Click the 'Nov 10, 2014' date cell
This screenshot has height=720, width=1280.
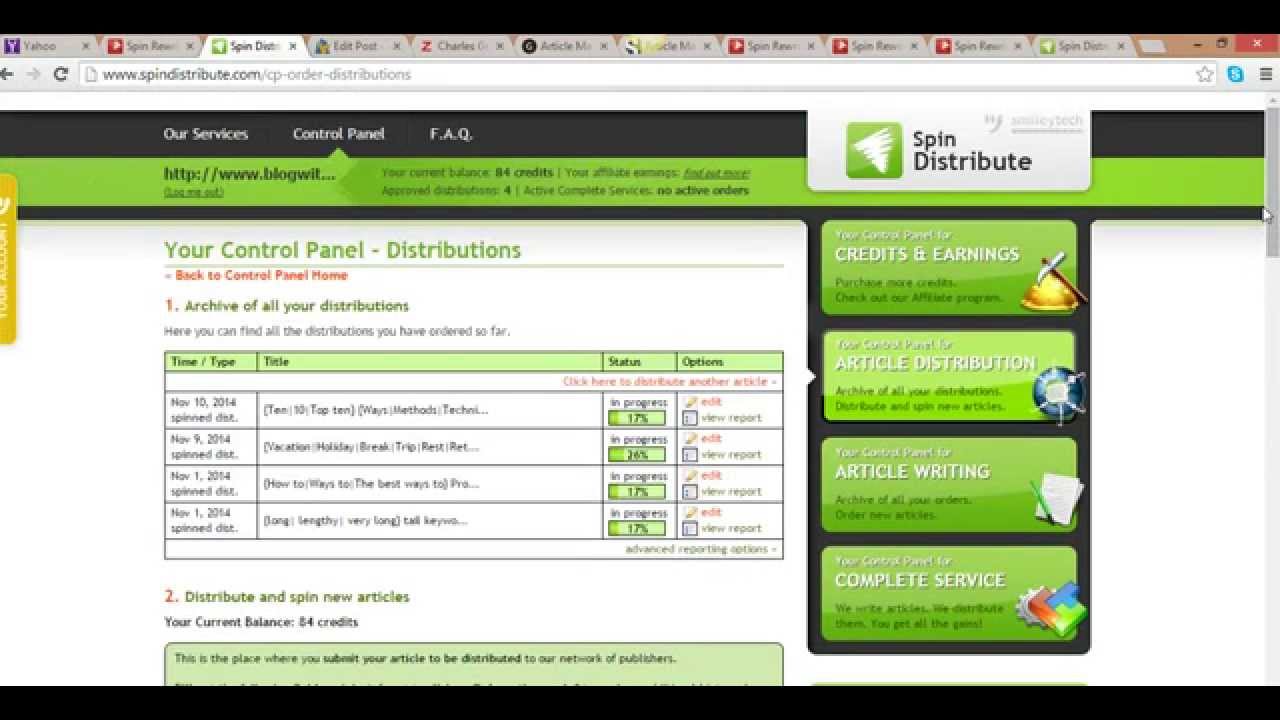[x=203, y=402]
